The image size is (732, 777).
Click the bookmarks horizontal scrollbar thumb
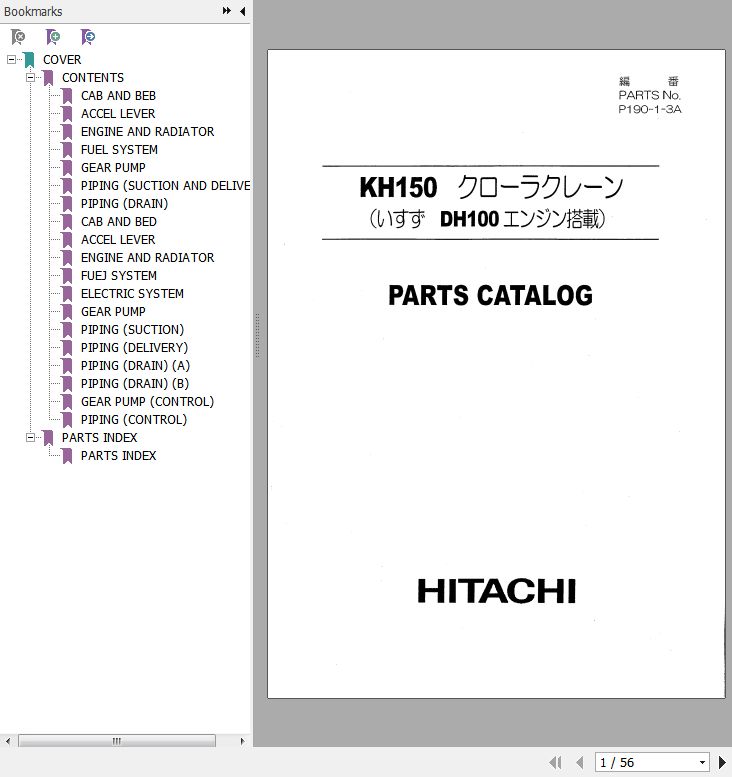(117, 741)
